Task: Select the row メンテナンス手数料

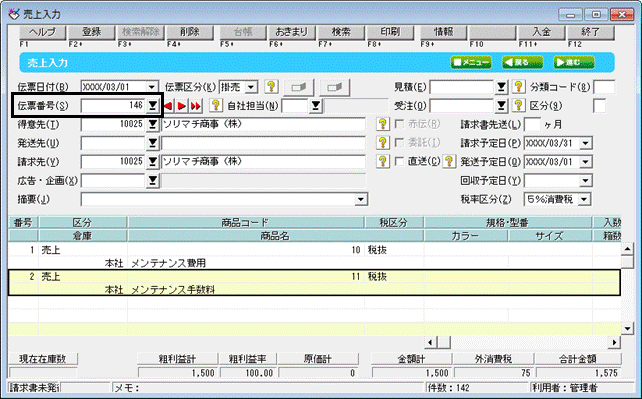Action: click(314, 283)
